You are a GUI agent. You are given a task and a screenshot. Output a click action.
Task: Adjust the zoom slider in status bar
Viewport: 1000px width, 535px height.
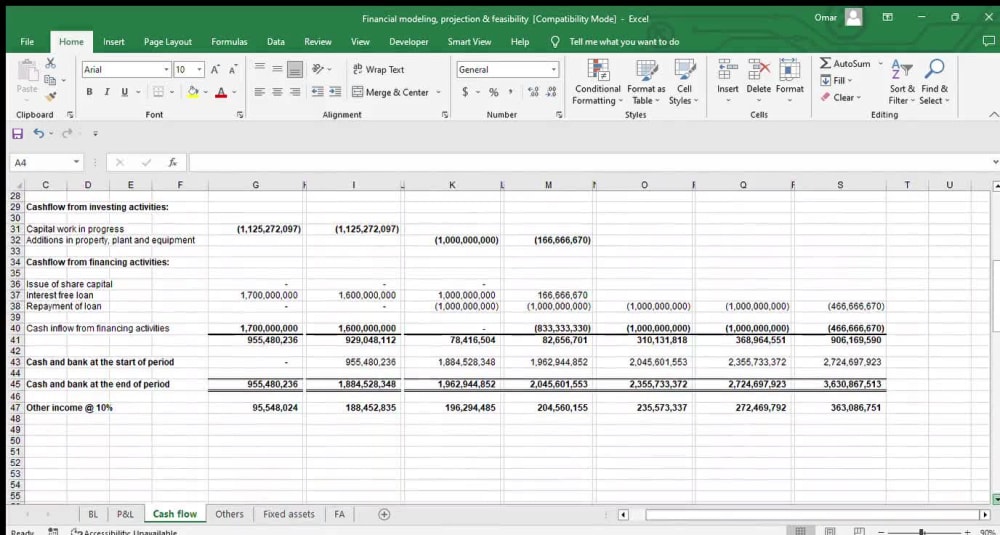point(920,531)
